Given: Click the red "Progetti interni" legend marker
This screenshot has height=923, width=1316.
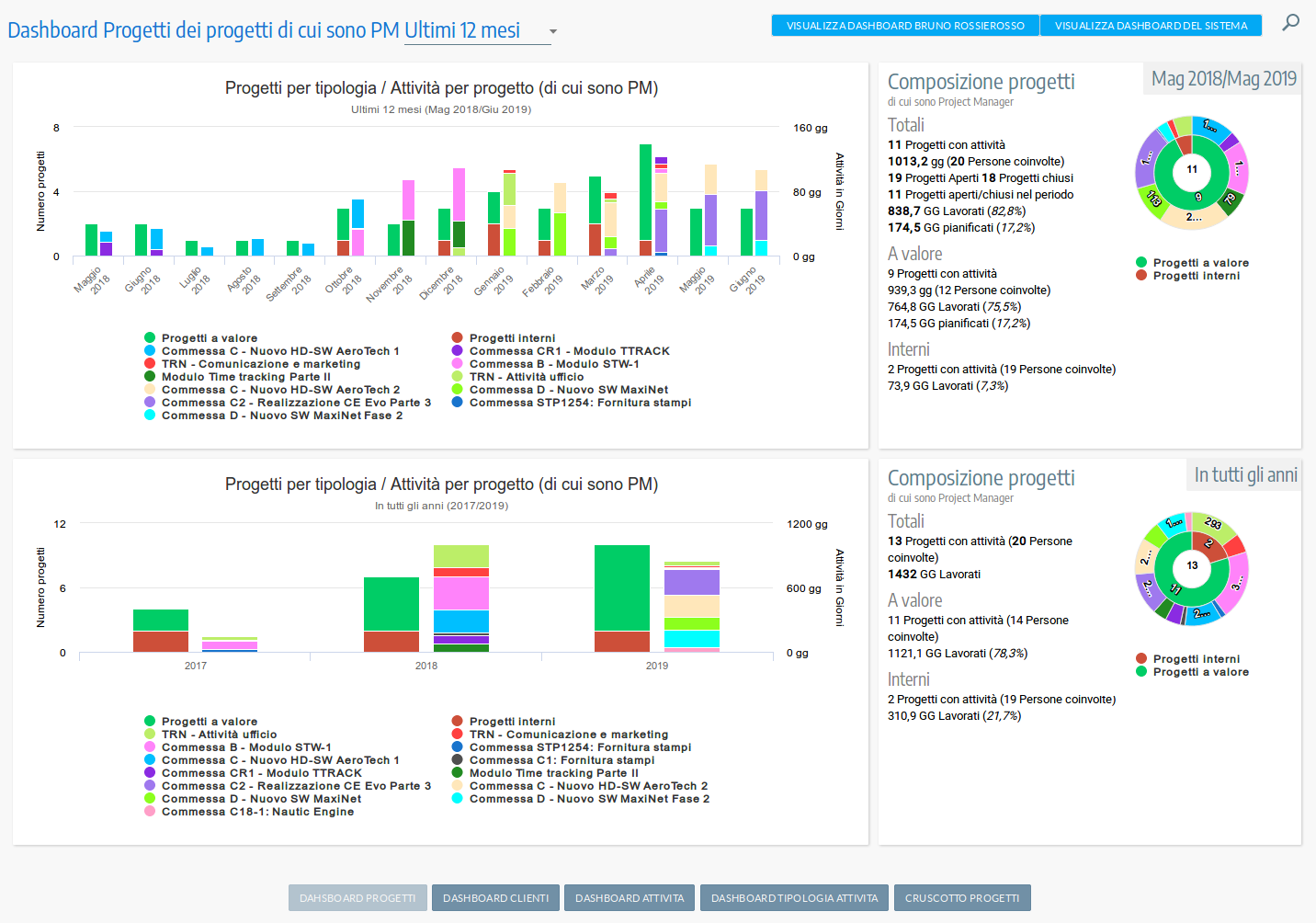Looking at the screenshot, I should tap(457, 337).
